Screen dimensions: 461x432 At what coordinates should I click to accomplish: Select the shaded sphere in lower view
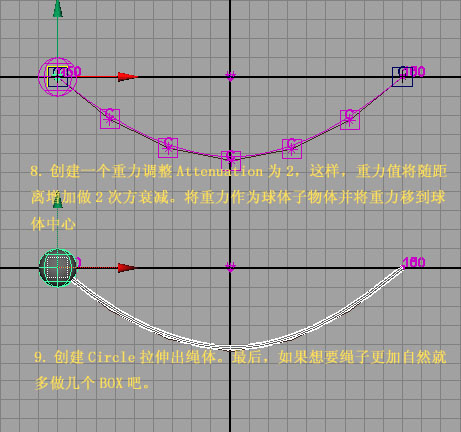58,268
